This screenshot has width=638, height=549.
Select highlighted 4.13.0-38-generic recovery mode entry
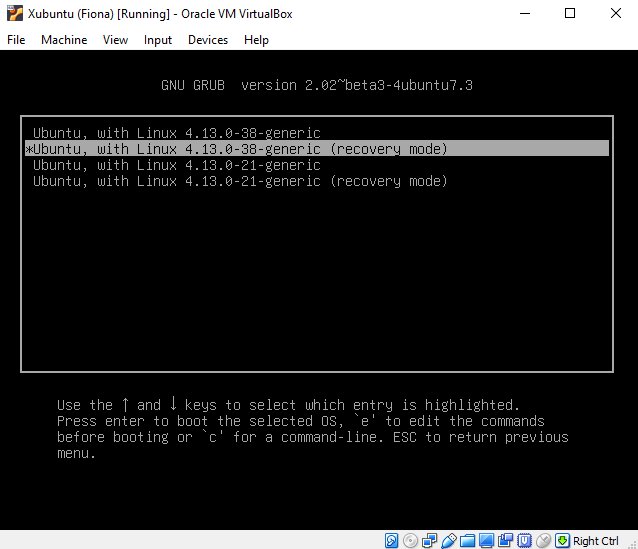(317, 149)
